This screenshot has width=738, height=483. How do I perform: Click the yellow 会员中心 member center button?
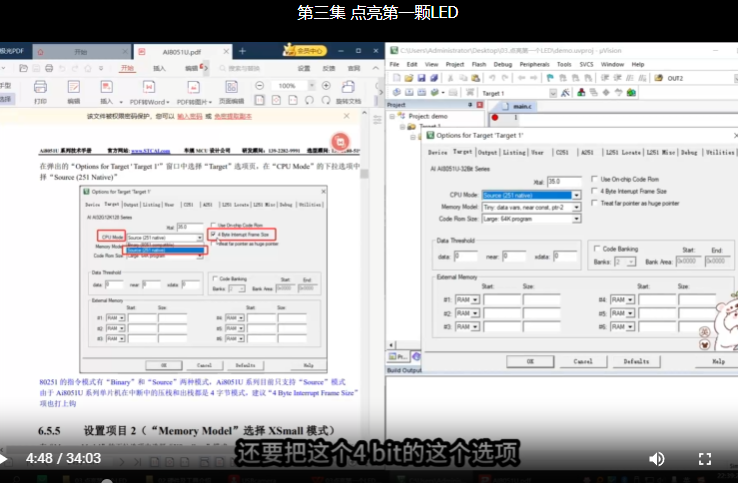[305, 50]
